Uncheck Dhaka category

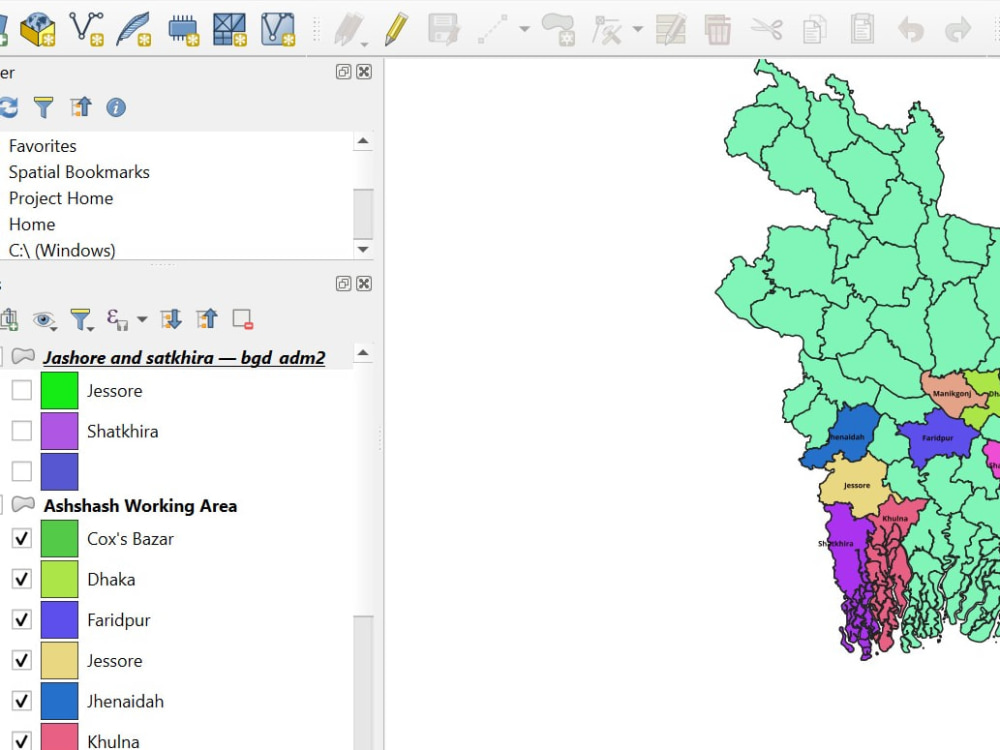pos(22,579)
